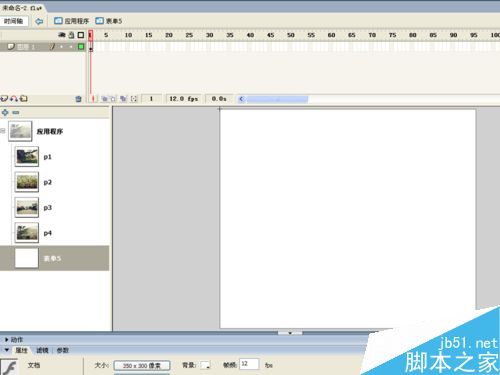The height and width of the screenshot is (375, 500).
Task: Click the 帧频 frame rate input field
Action: pos(249,364)
